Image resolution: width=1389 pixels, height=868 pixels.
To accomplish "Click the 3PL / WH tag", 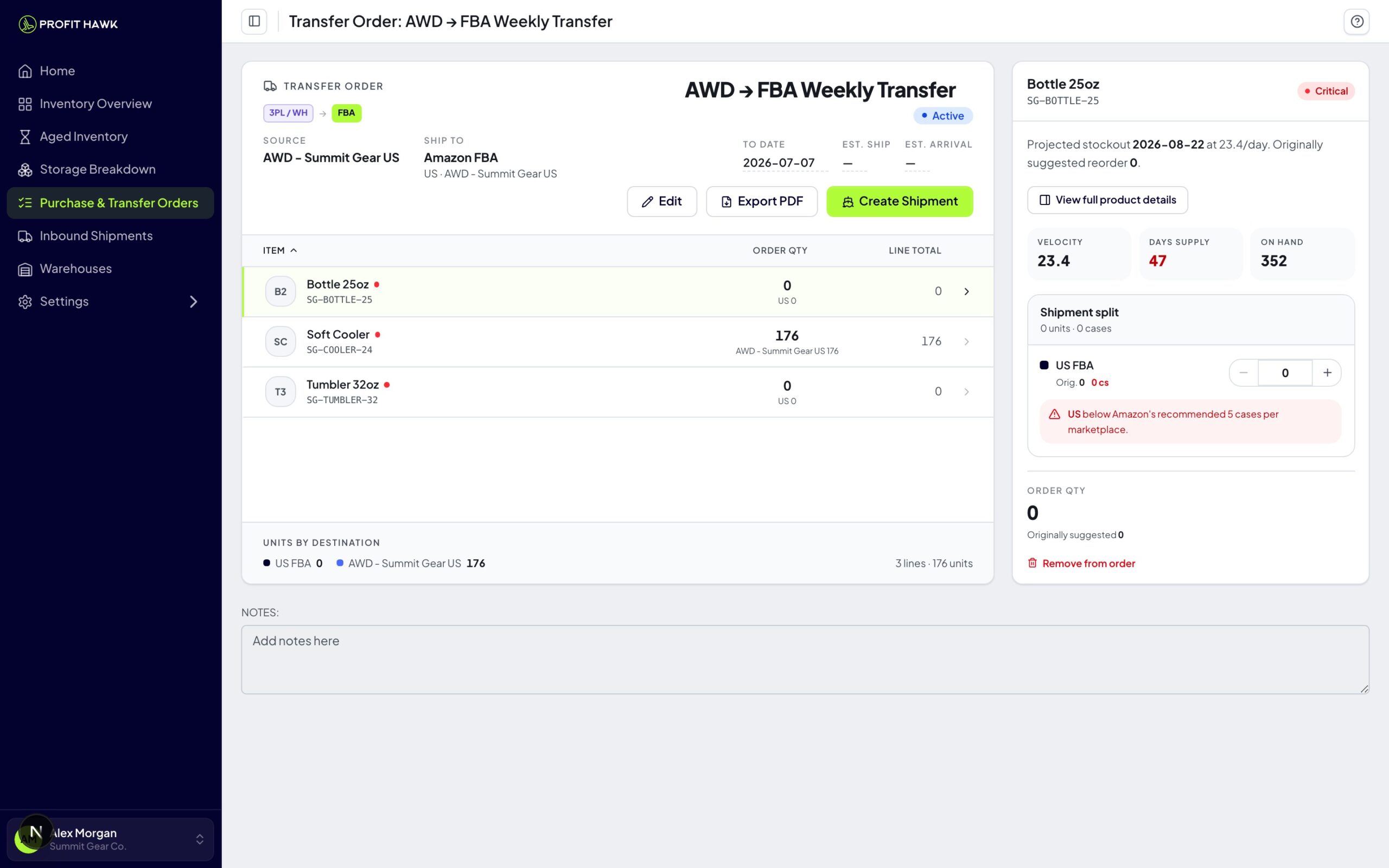I will [x=288, y=113].
